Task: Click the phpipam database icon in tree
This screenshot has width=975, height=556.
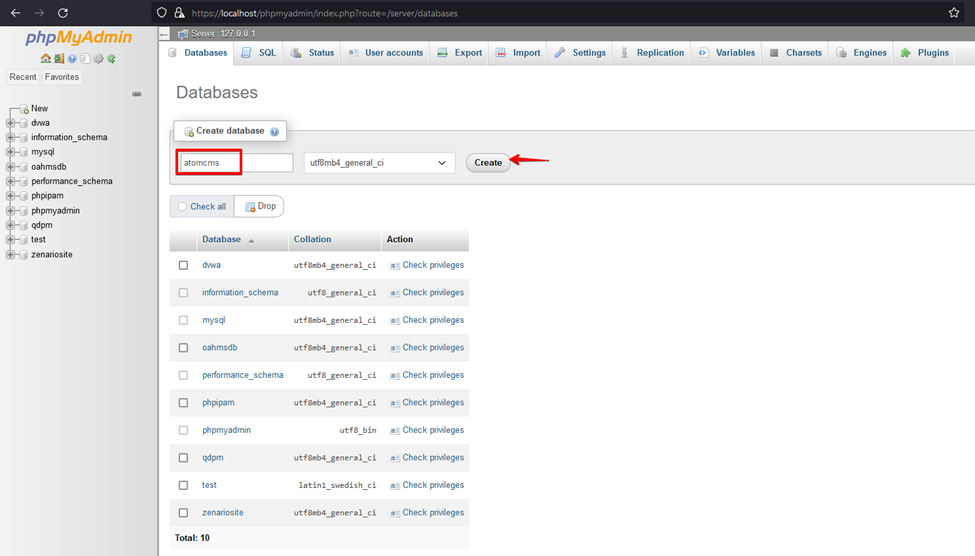Action: 24,196
